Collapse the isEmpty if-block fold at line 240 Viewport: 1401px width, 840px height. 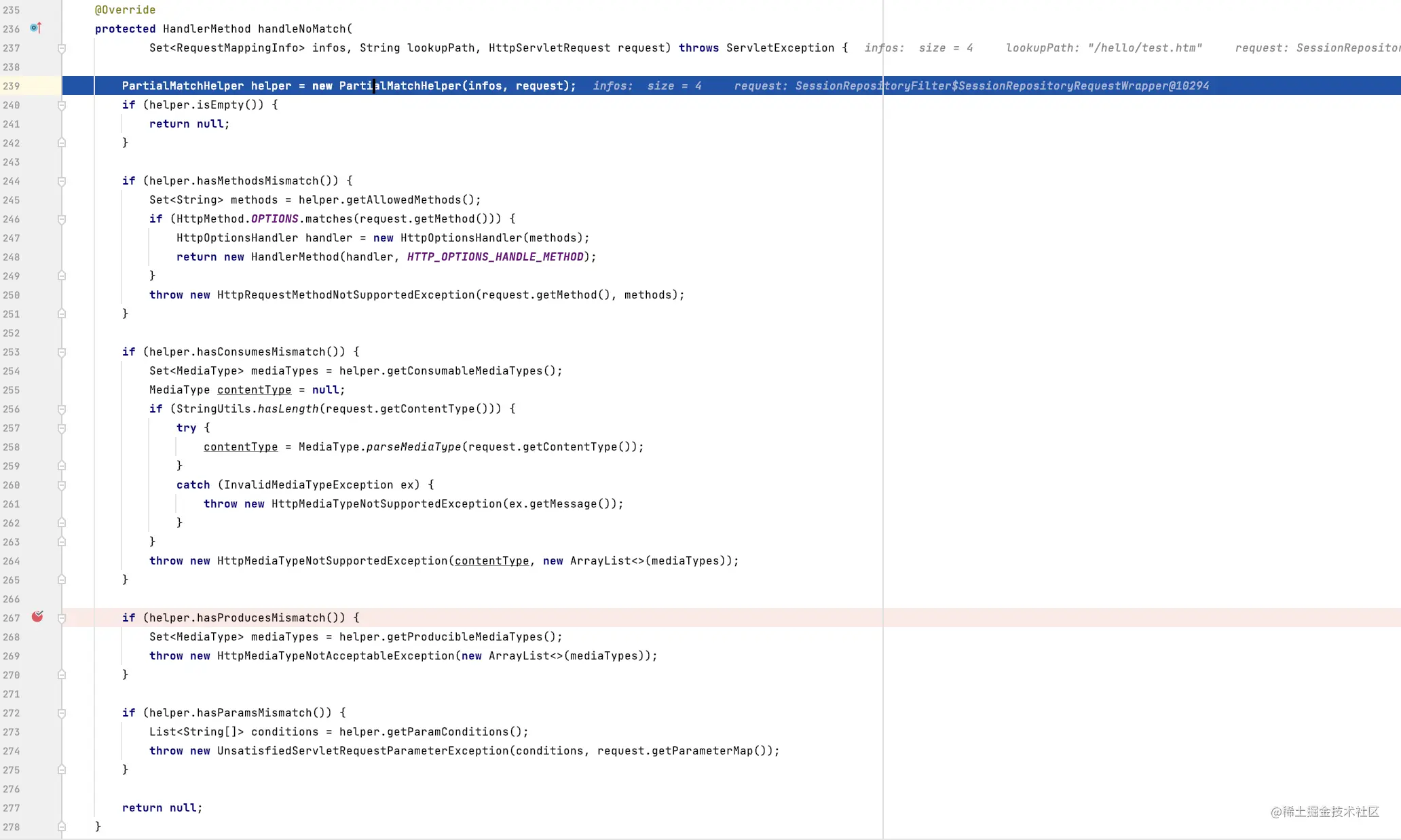(x=62, y=105)
